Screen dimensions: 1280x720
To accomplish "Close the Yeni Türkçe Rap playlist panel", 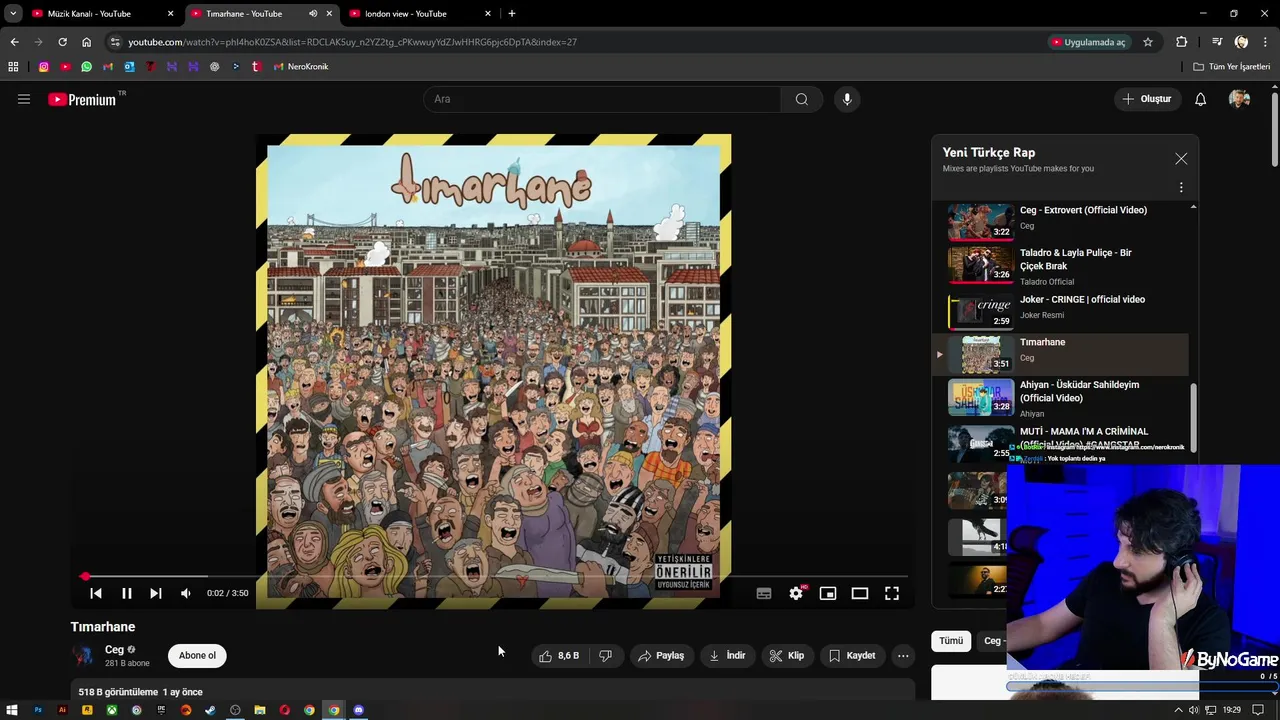I will click(1181, 159).
